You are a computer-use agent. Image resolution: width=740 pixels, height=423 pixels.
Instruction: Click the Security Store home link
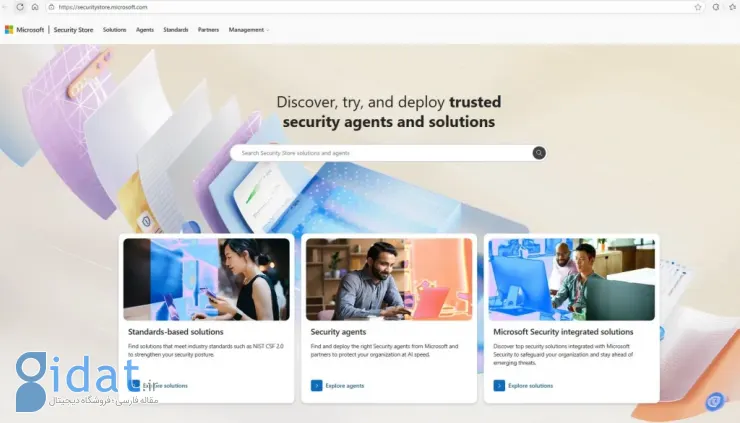pyautogui.click(x=73, y=30)
